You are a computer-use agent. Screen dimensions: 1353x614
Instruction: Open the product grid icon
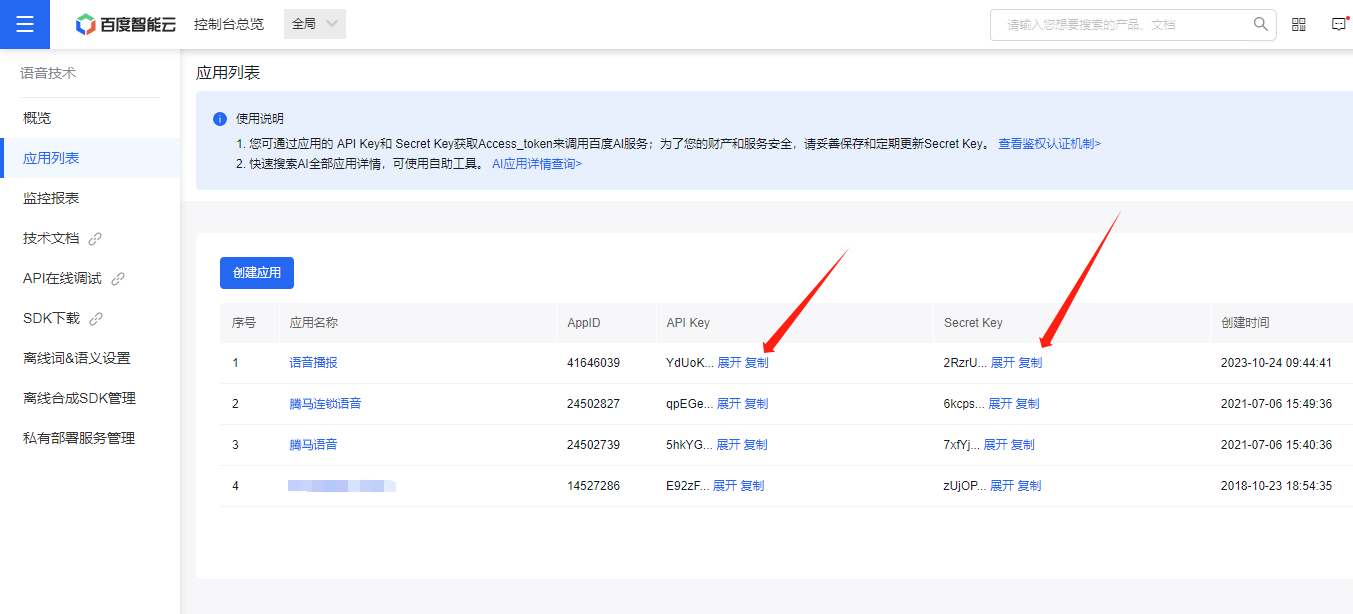[x=1299, y=24]
